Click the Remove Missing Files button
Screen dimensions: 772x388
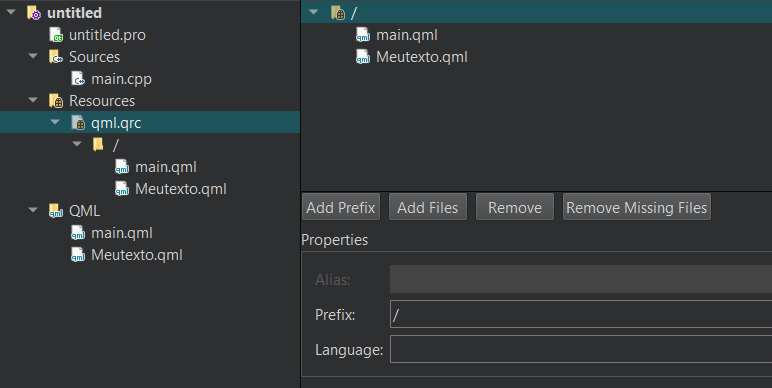[x=637, y=207]
